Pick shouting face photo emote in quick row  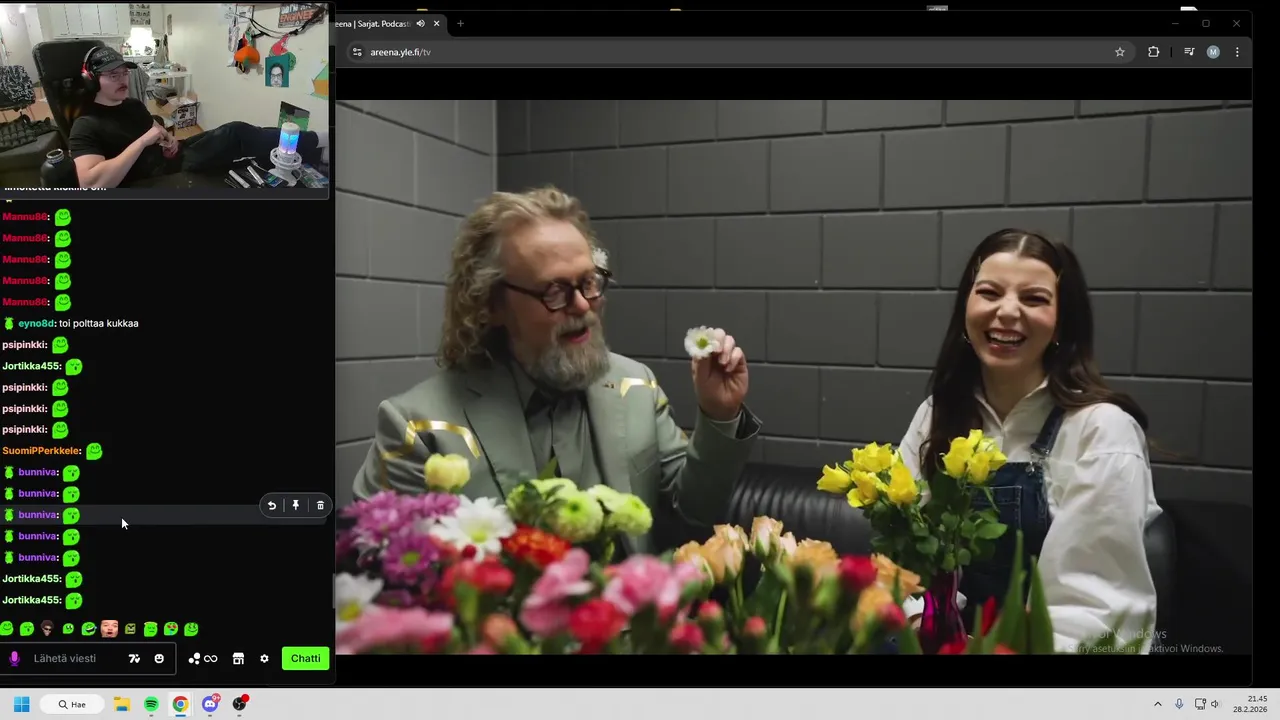click(109, 629)
